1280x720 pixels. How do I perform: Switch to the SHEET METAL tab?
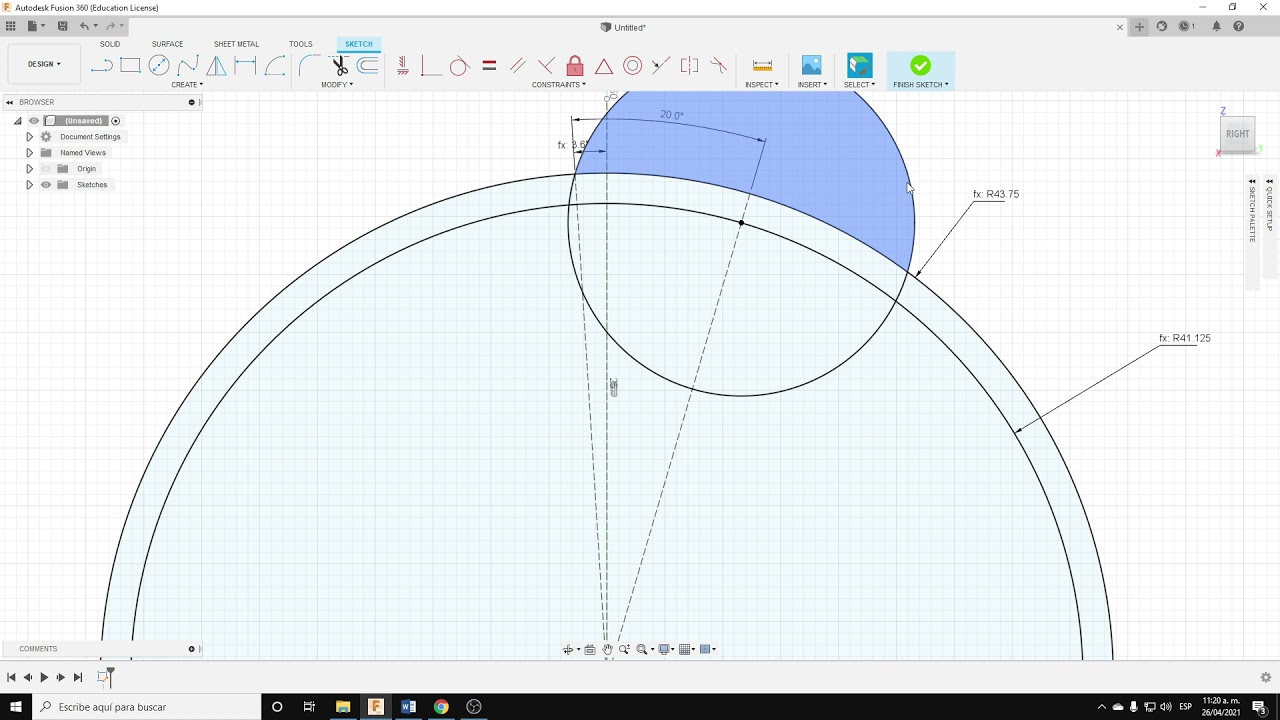[x=236, y=44]
